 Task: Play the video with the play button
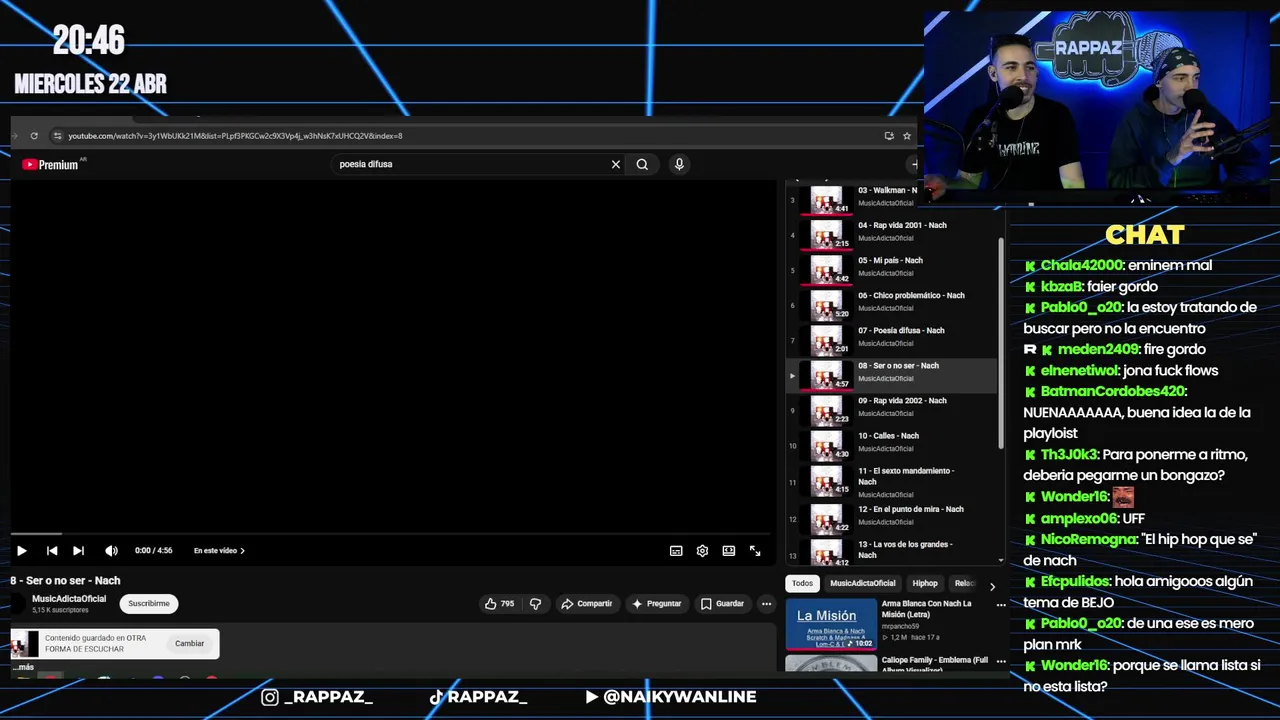[x=21, y=551]
